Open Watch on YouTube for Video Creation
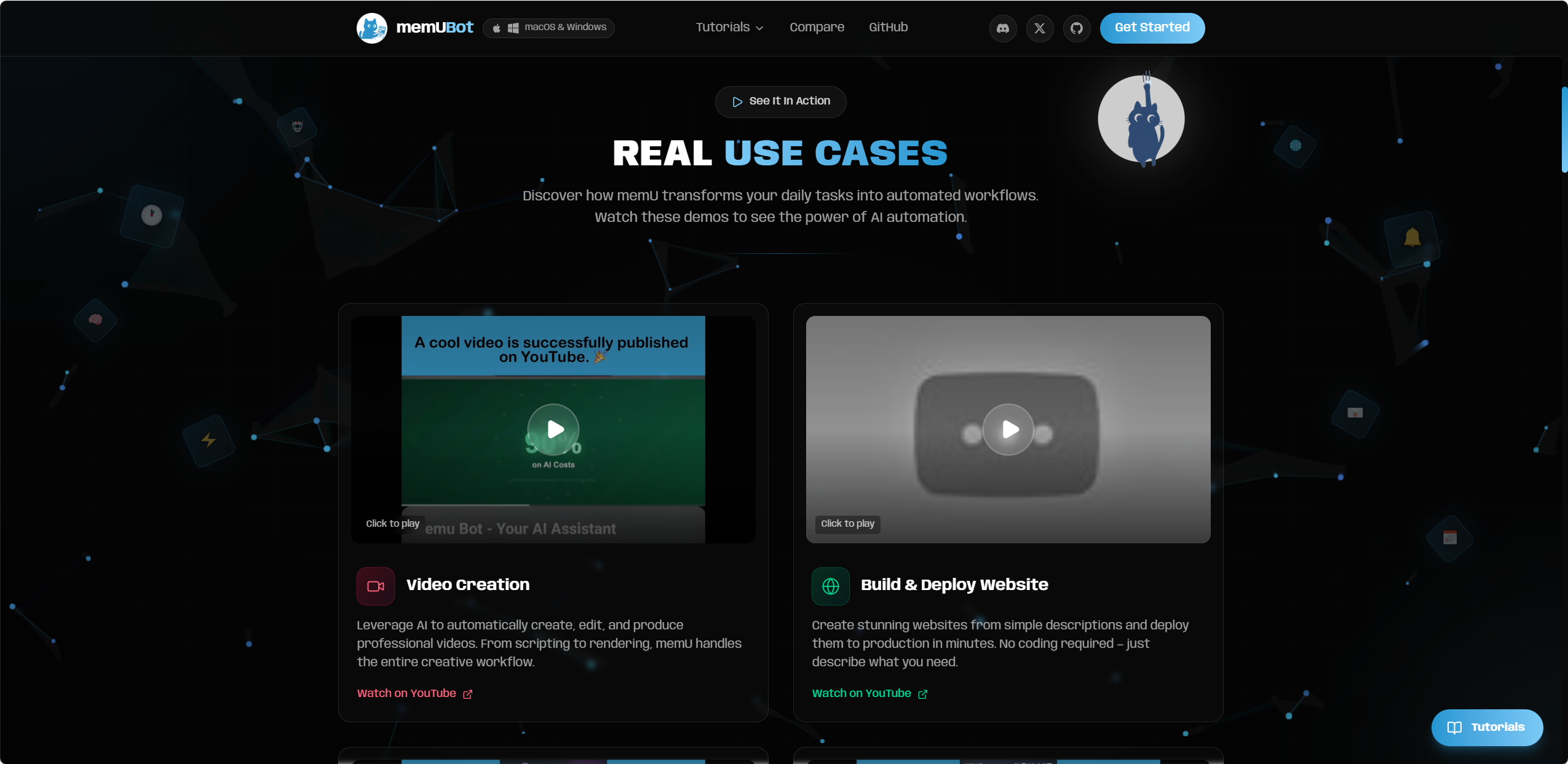 pos(415,693)
